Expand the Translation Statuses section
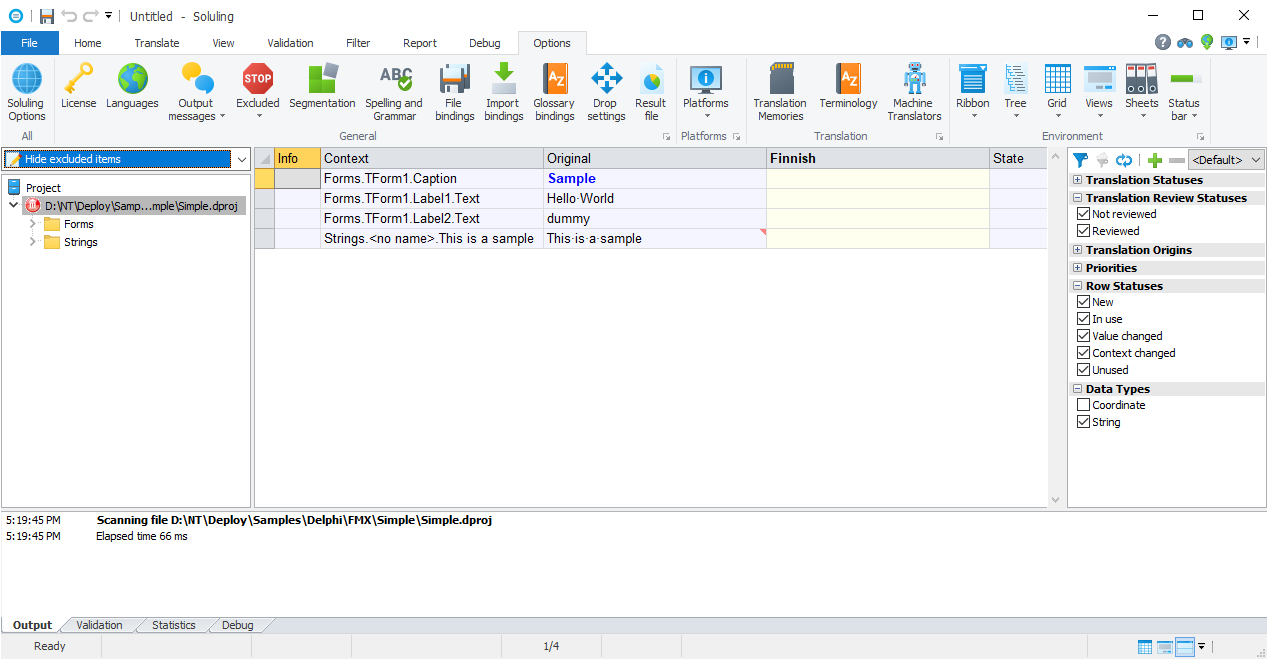 1077,180
